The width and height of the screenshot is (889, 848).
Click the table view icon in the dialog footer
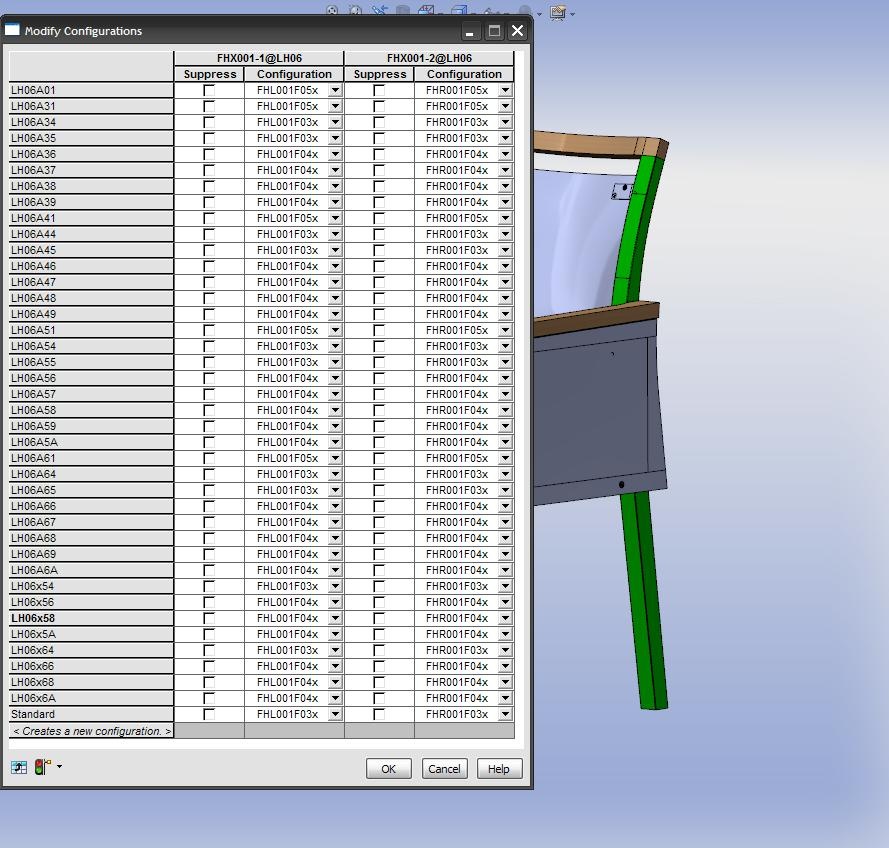19,768
